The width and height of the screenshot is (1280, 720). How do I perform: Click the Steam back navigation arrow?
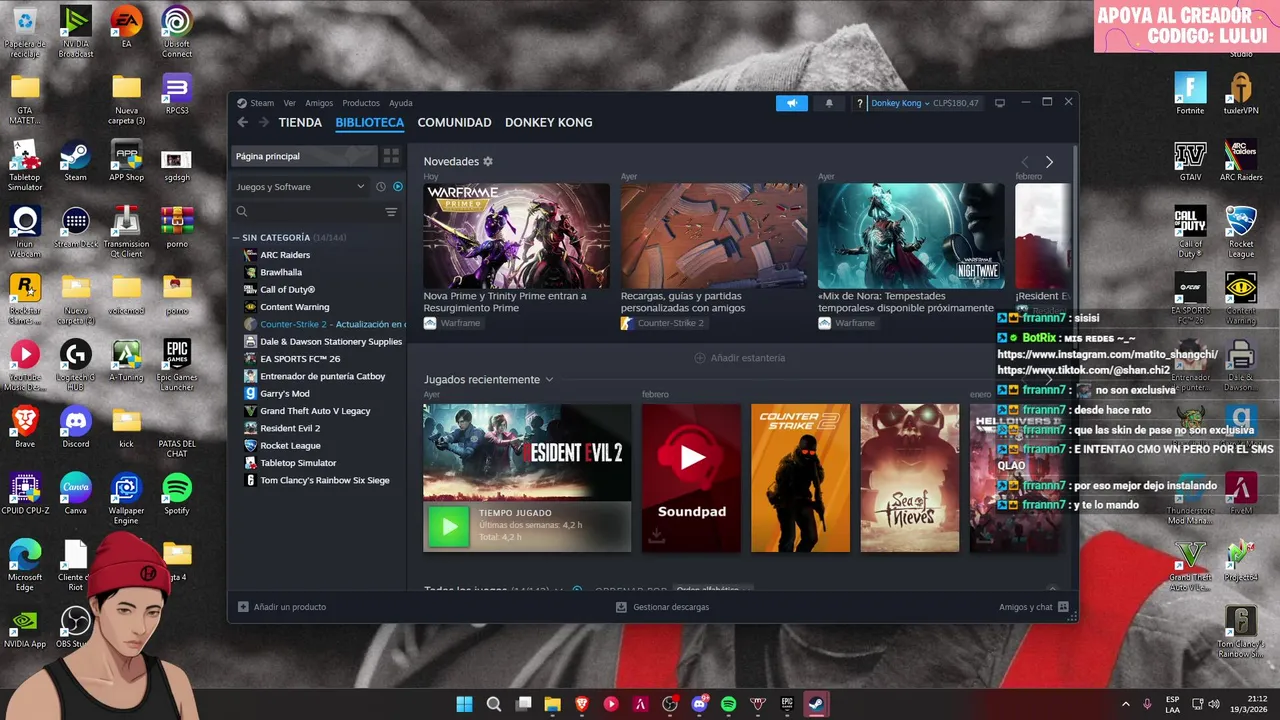click(x=242, y=122)
